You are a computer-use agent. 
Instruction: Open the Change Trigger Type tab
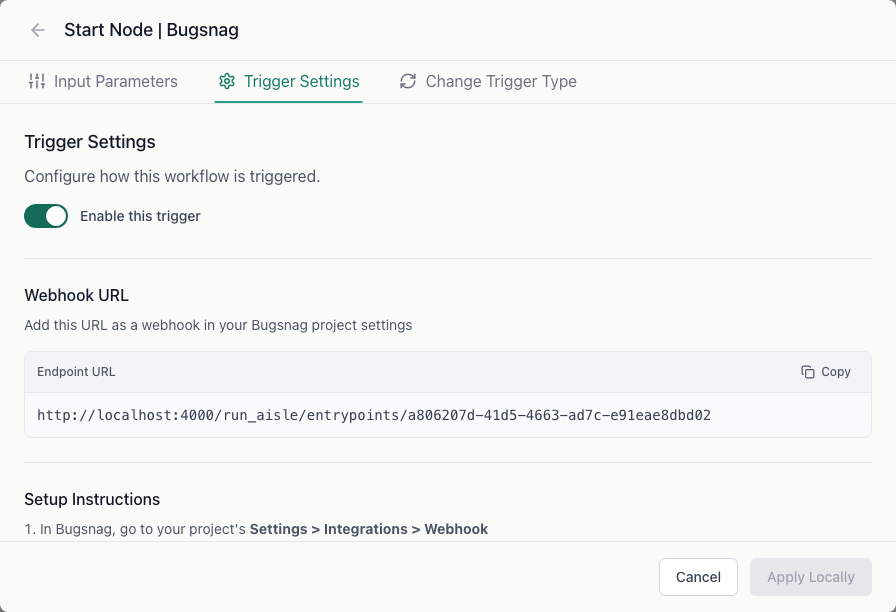(x=488, y=81)
